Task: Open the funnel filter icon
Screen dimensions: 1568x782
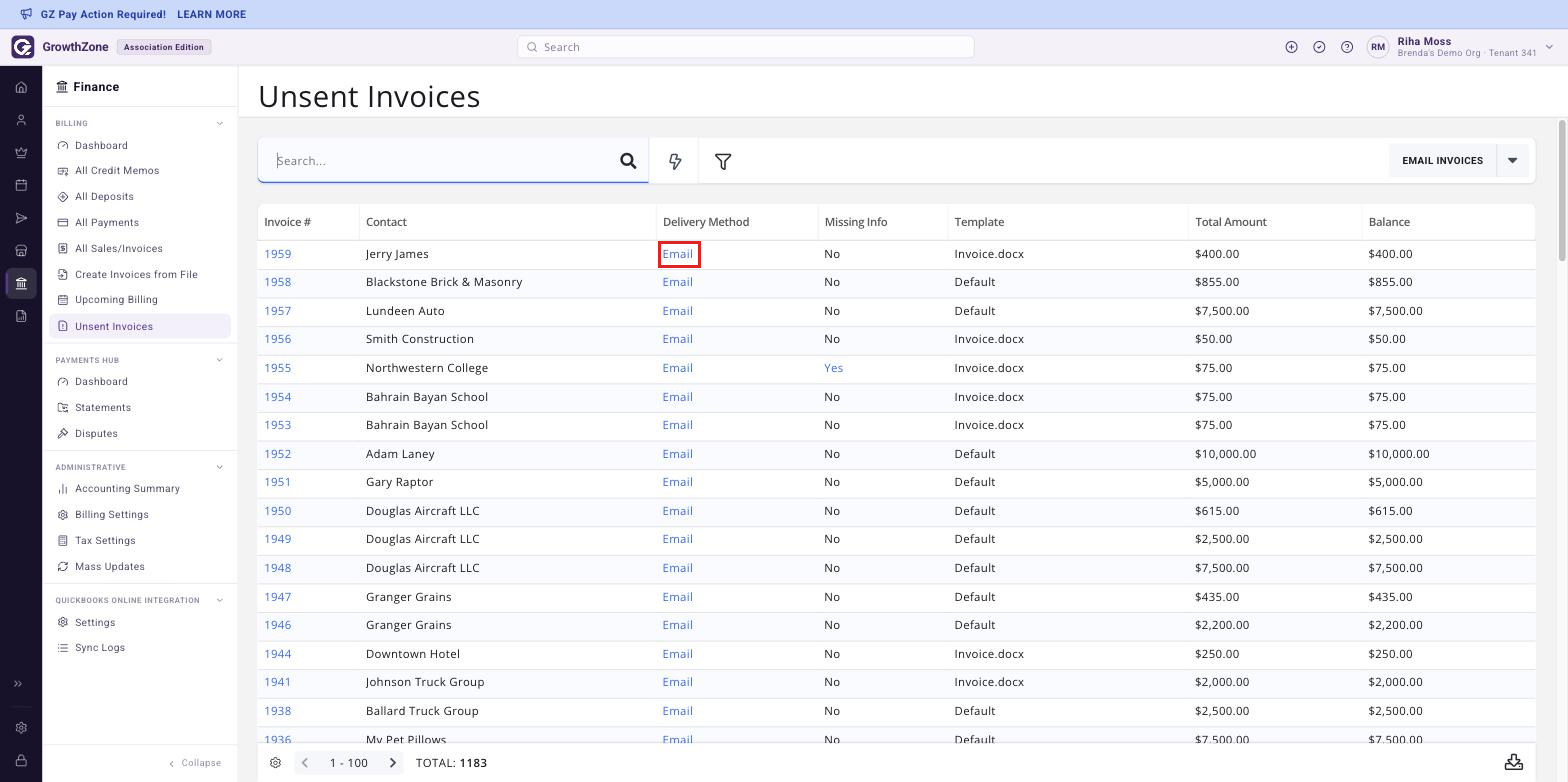Action: pos(723,161)
